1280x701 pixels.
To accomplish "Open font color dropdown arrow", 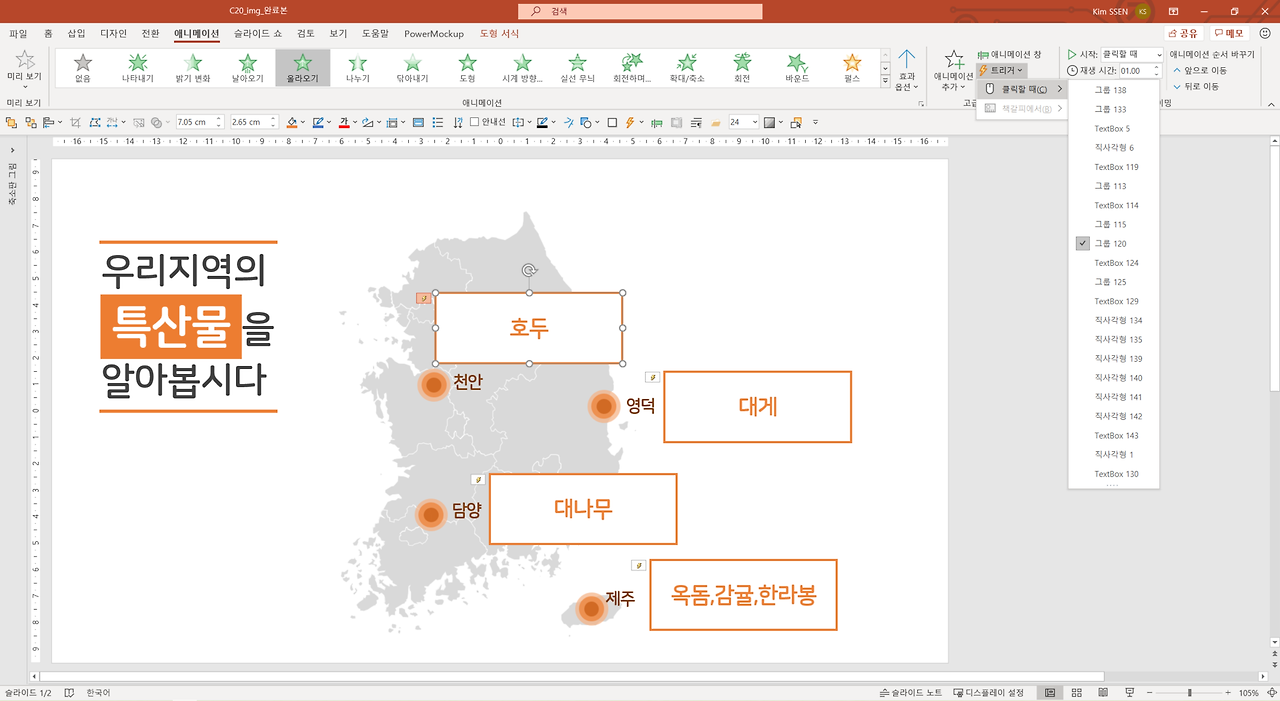I will 356,122.
